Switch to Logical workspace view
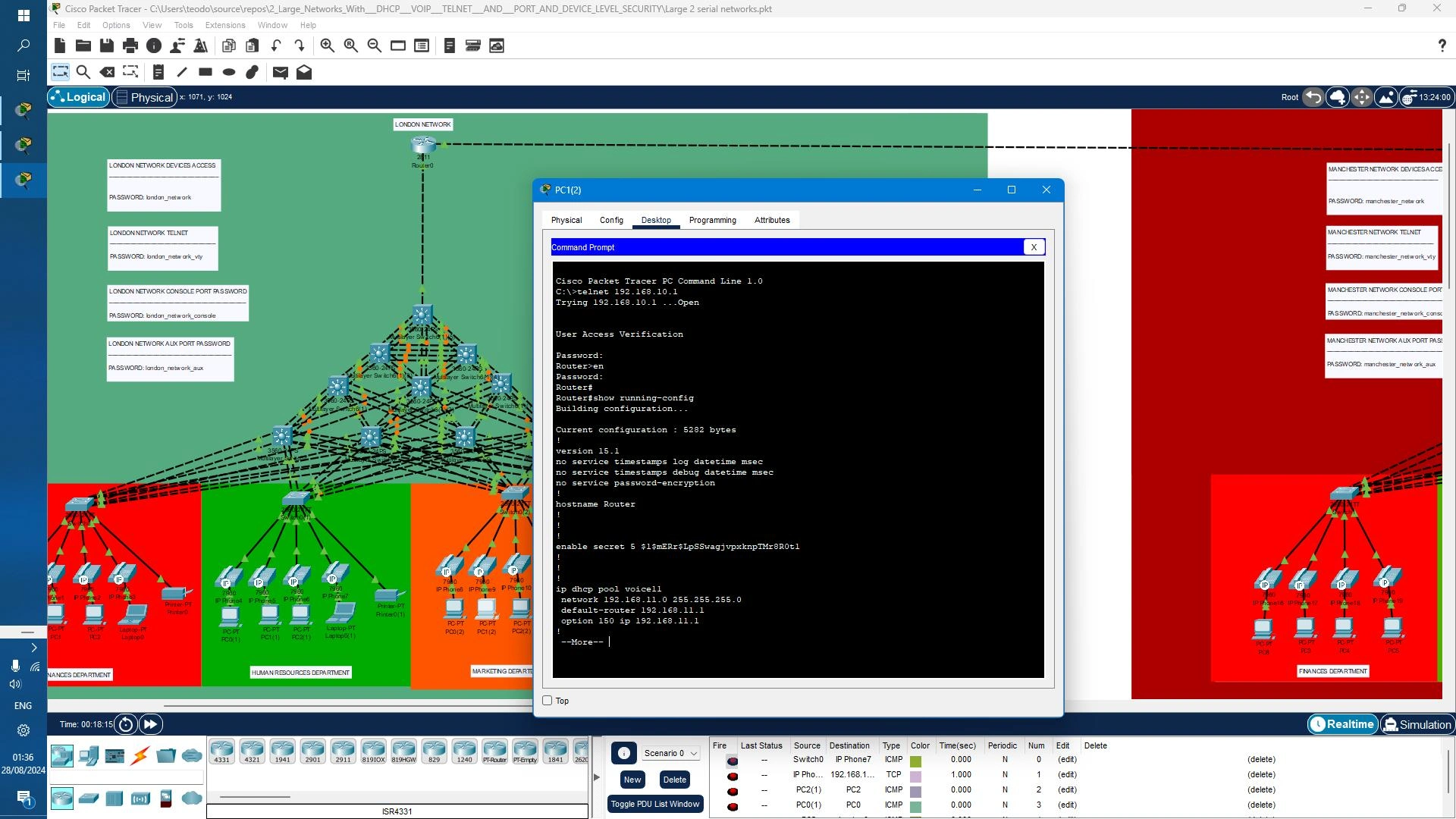 [78, 97]
